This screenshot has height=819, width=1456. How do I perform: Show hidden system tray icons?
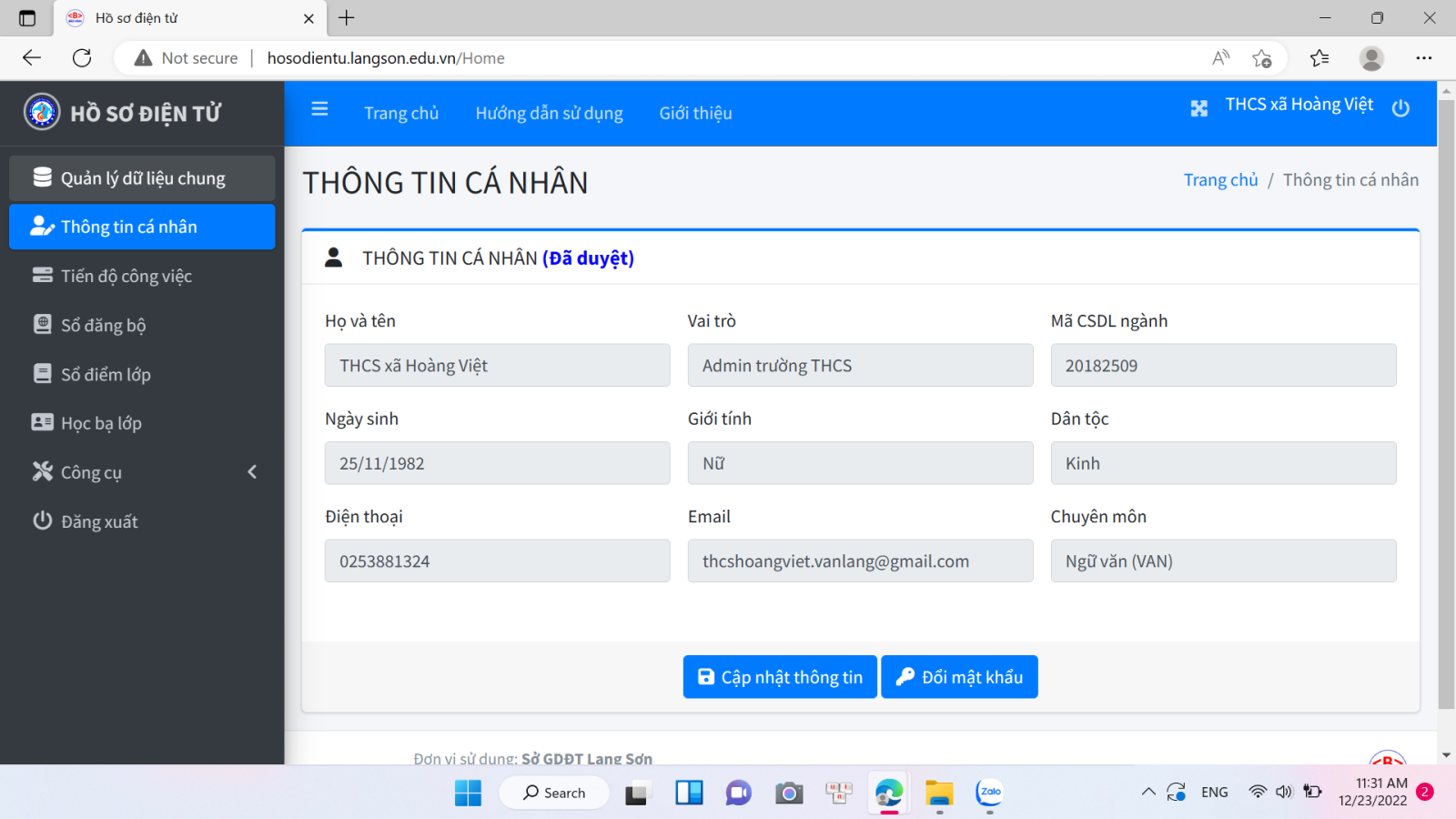pyautogui.click(x=1148, y=792)
